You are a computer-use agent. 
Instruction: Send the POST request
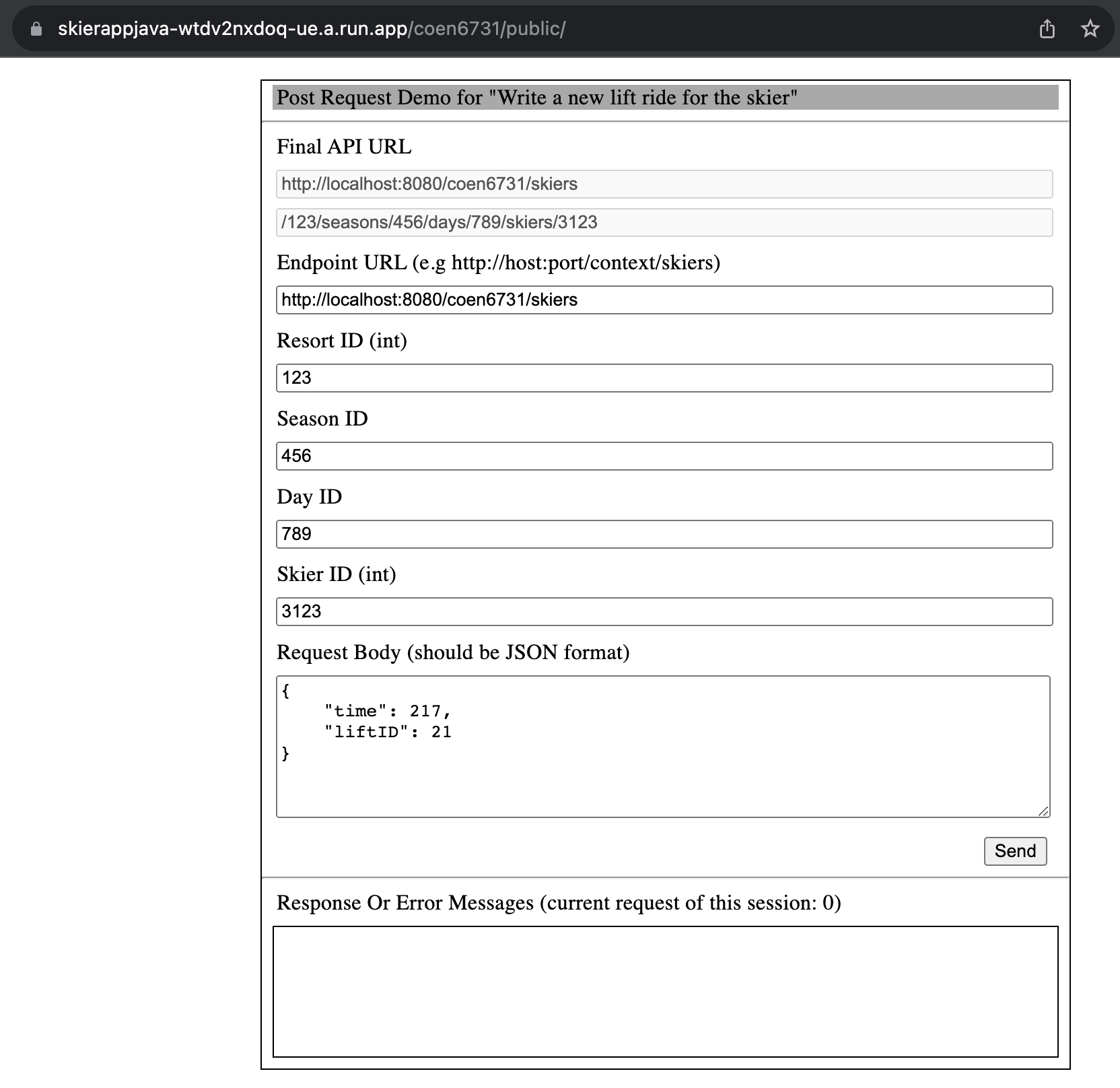[x=1015, y=851]
